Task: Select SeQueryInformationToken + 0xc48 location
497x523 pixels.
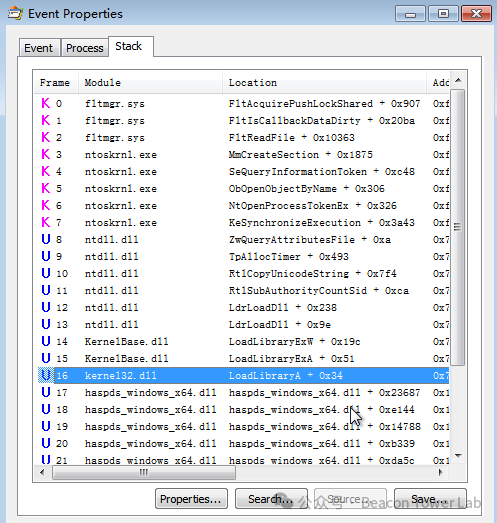Action: point(322,171)
